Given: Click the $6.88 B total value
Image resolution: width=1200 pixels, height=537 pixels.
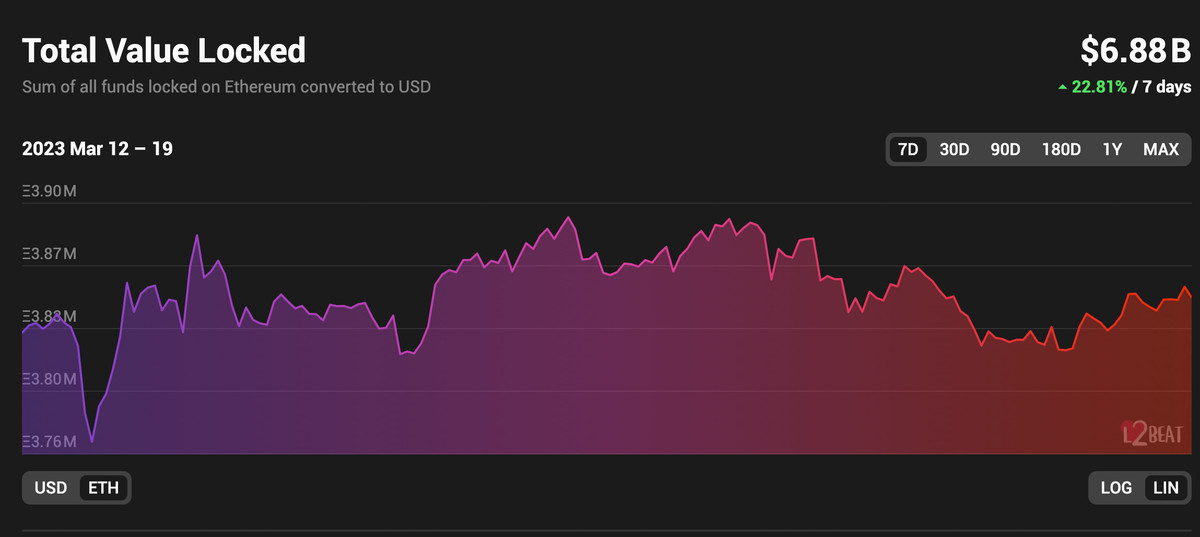Looking at the screenshot, I should (1135, 50).
